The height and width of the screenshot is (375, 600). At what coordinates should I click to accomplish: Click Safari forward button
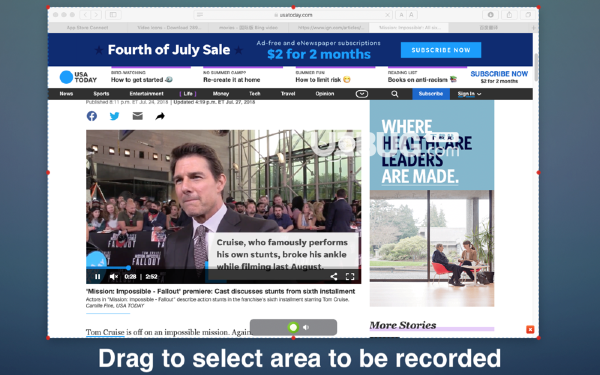96,15
